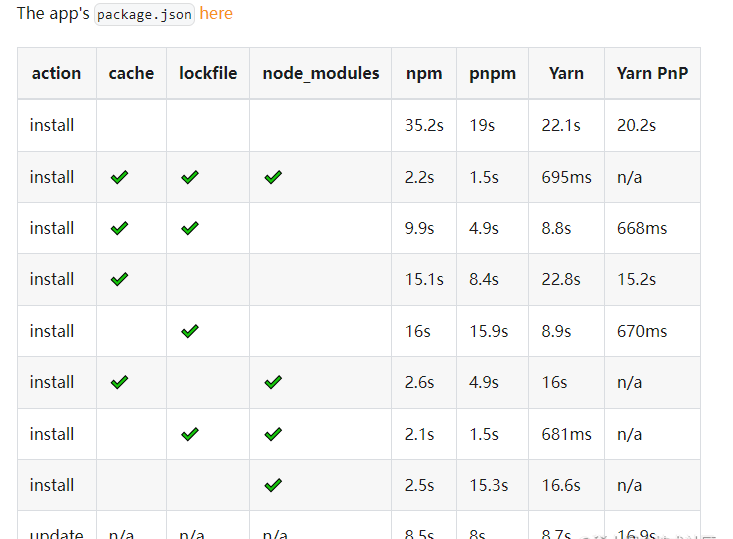Click the inline 'package.json' code label

(144, 14)
